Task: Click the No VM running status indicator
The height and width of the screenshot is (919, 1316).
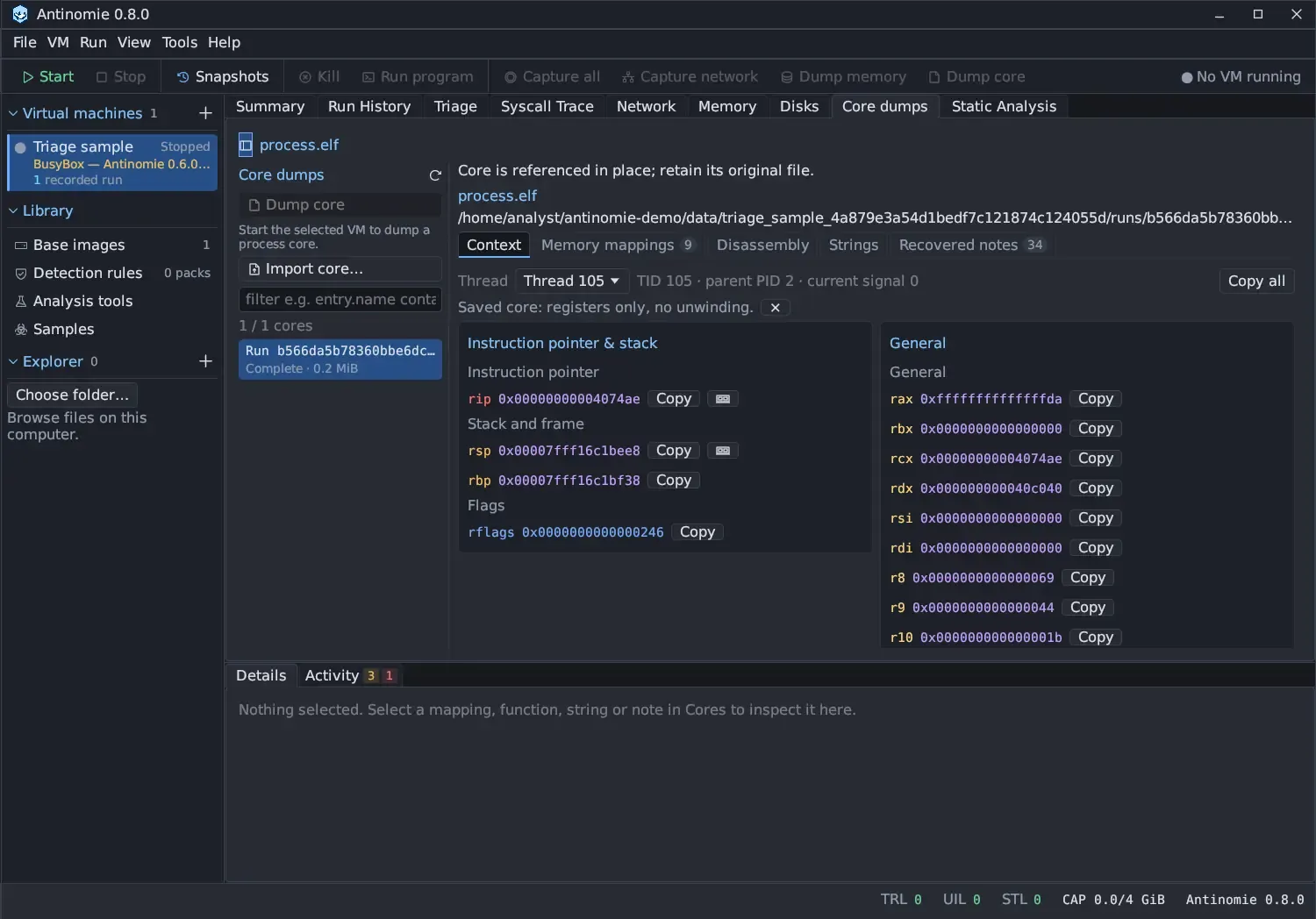Action: pos(1241,77)
